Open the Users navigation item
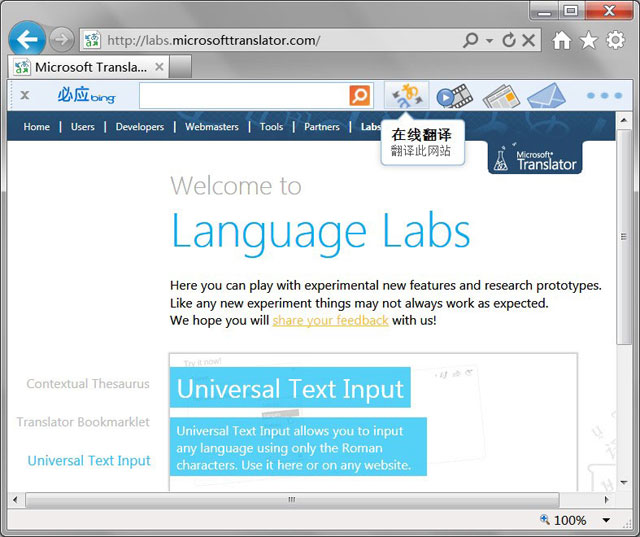The height and width of the screenshot is (537, 640). (x=82, y=127)
